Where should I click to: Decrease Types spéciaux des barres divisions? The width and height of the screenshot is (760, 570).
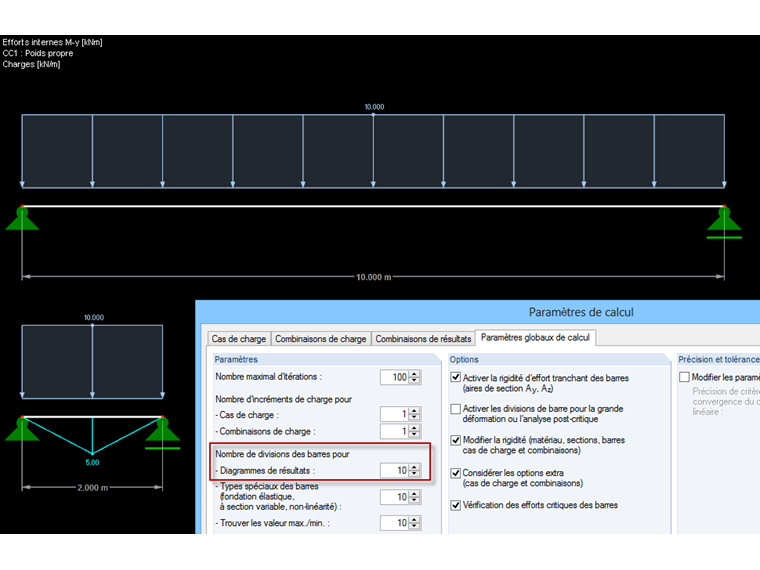coord(414,500)
